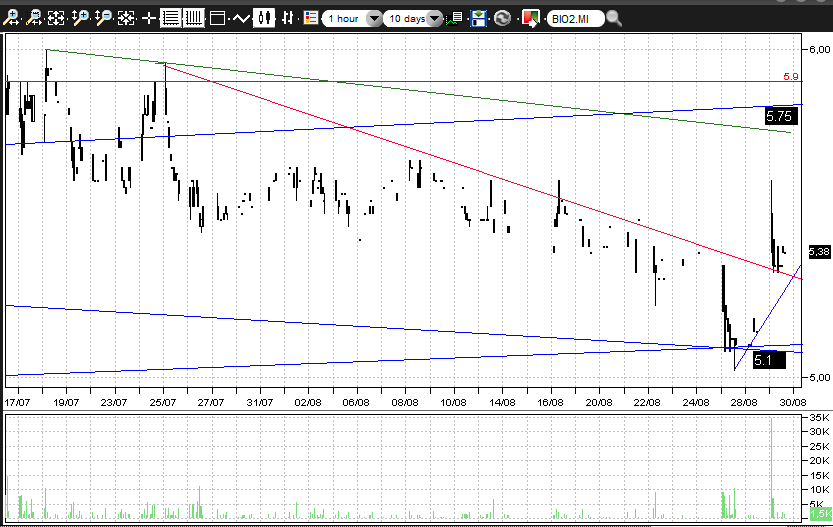This screenshot has width=833, height=527.
Task: Click the BIO2.MI symbol input field
Action: click(574, 18)
